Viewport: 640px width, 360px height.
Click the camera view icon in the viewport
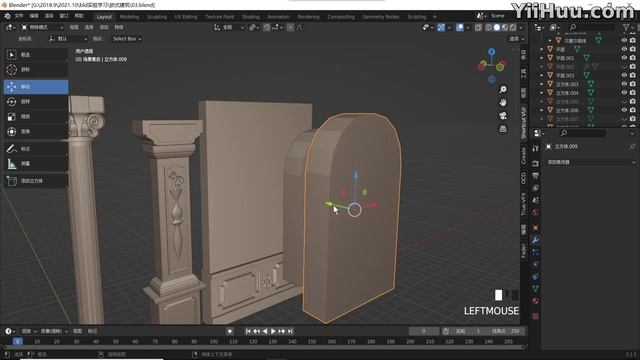pos(503,116)
